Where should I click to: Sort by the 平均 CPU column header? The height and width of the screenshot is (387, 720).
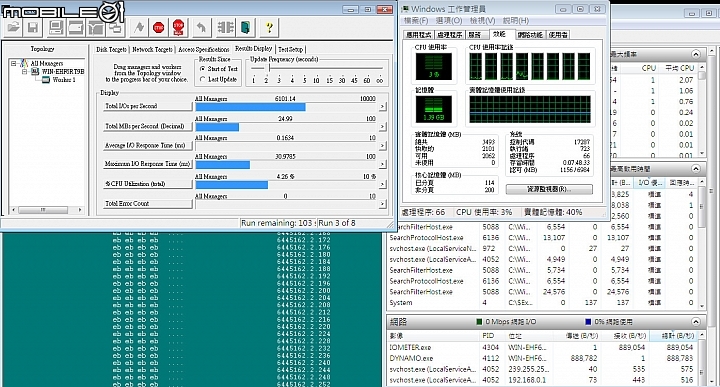680,68
